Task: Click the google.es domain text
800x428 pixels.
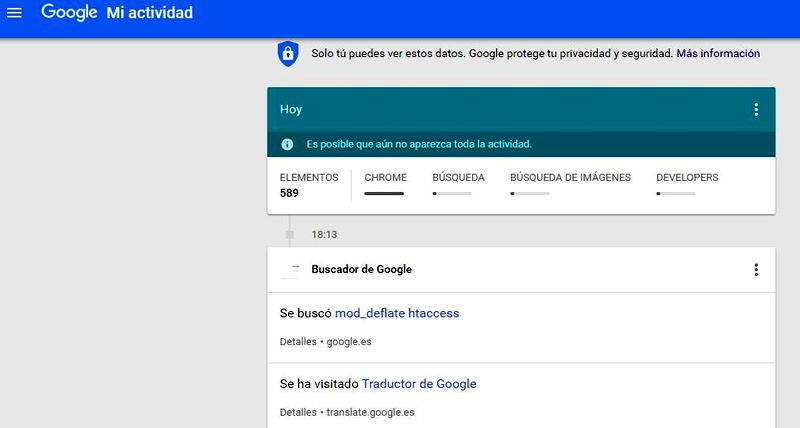Action: point(349,342)
